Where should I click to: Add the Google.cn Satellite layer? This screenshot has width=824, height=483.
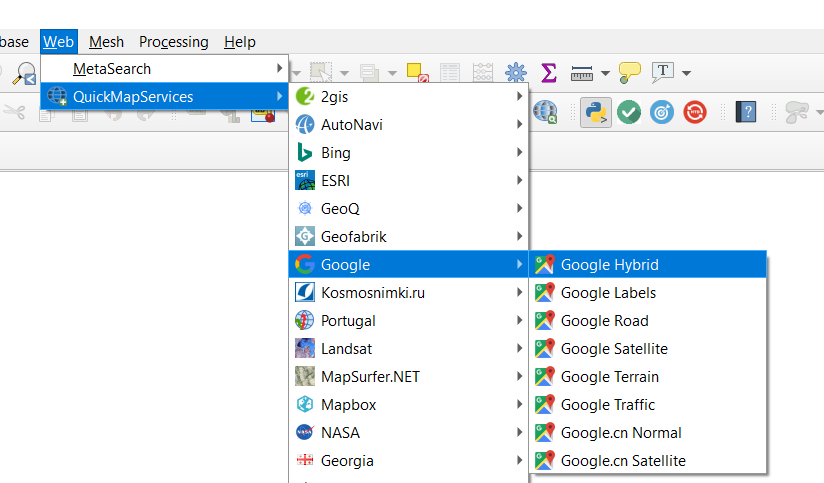click(x=648, y=460)
